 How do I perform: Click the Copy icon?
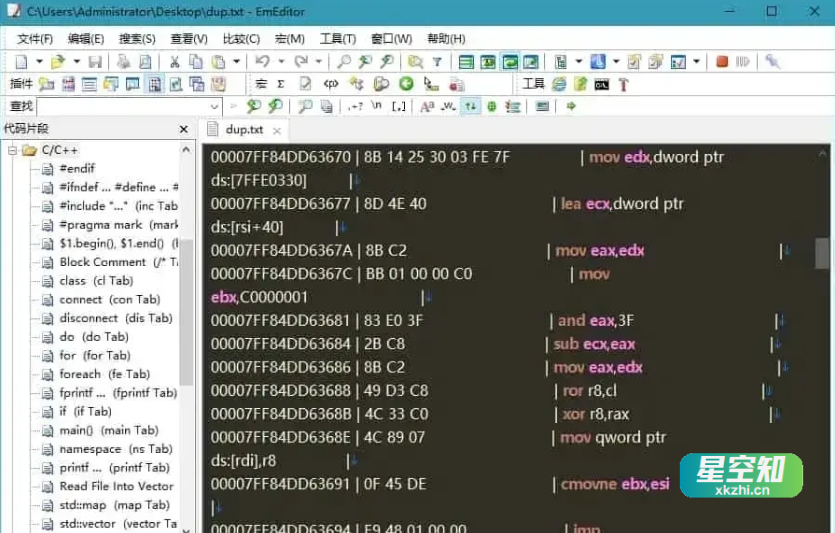(196, 62)
